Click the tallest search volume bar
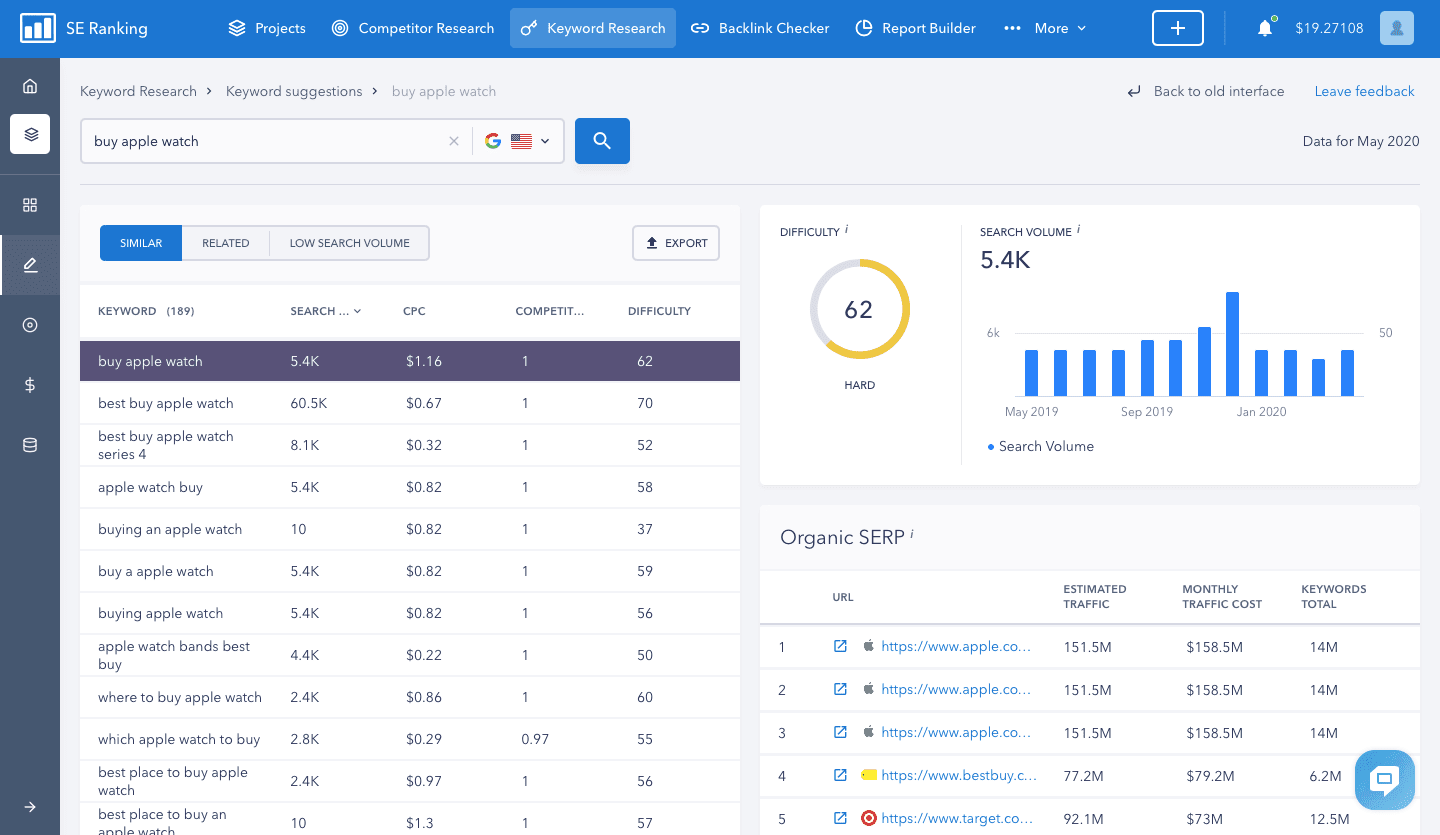This screenshot has width=1440, height=835. click(x=1232, y=344)
